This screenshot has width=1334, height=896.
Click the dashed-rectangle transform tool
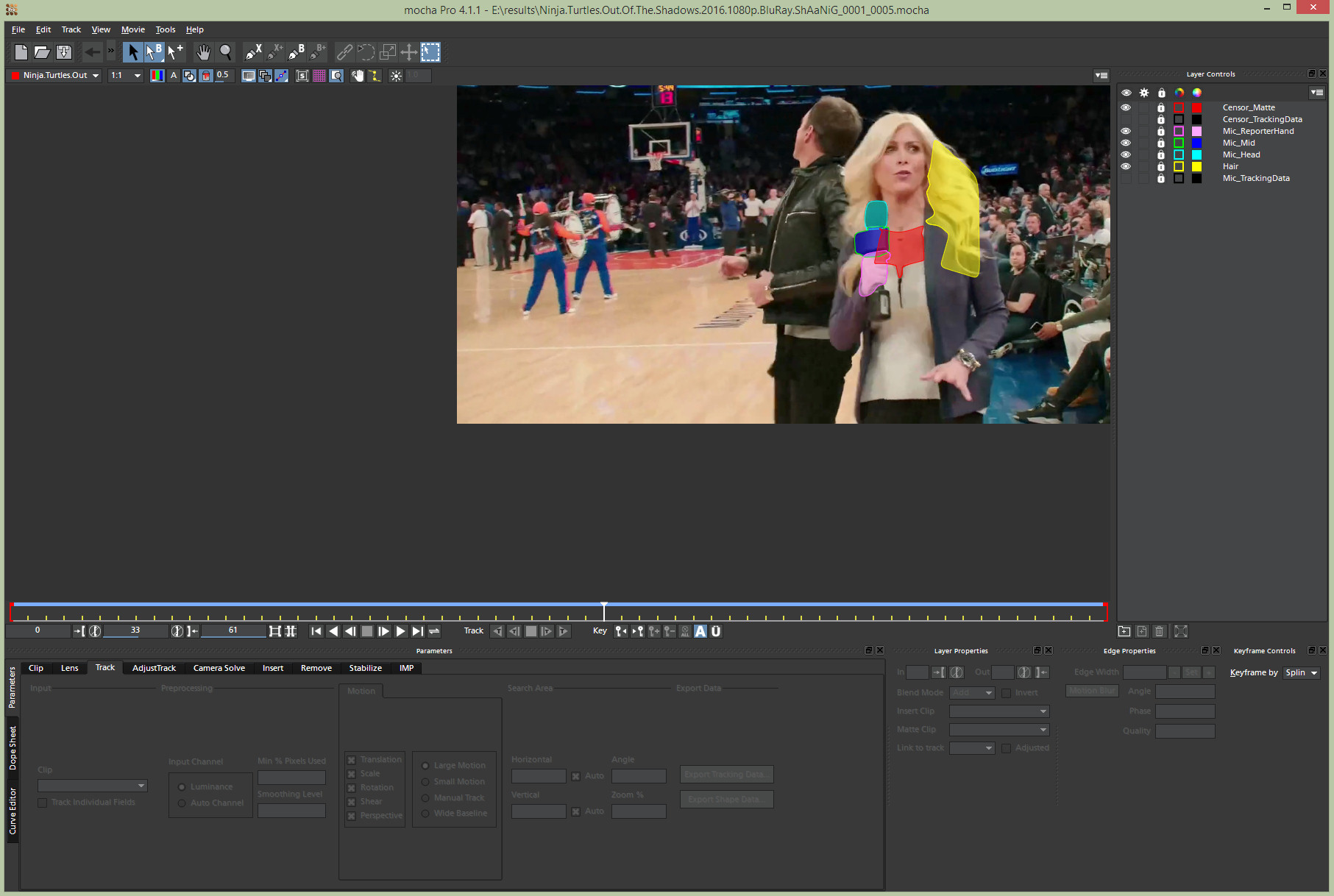(430, 52)
